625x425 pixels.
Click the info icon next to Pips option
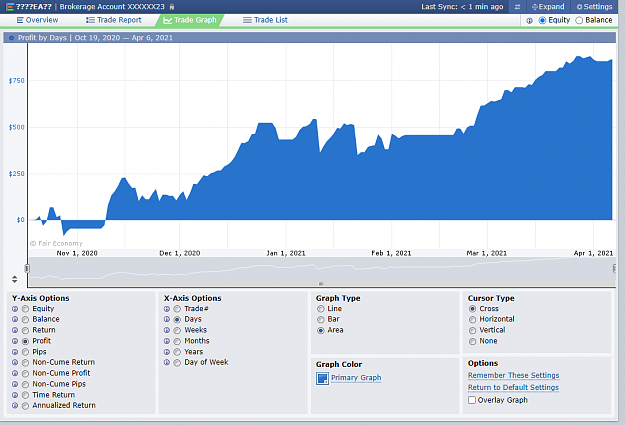click(x=15, y=352)
